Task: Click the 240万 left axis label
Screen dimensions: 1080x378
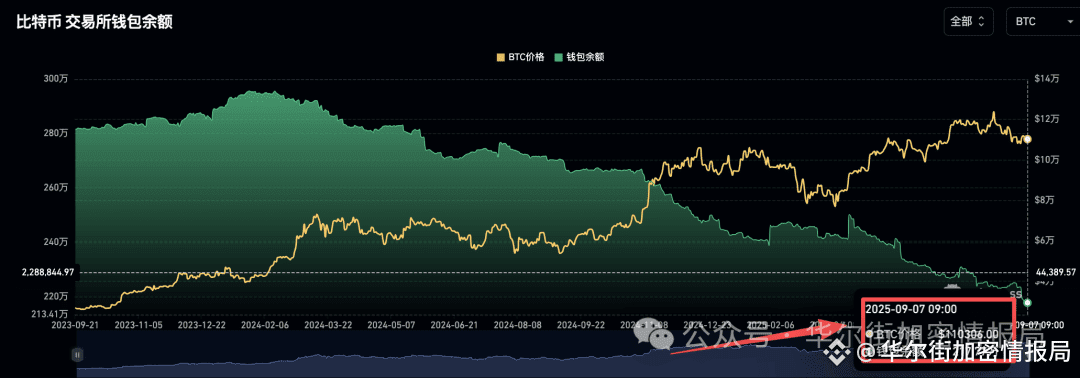Action: pos(55,242)
